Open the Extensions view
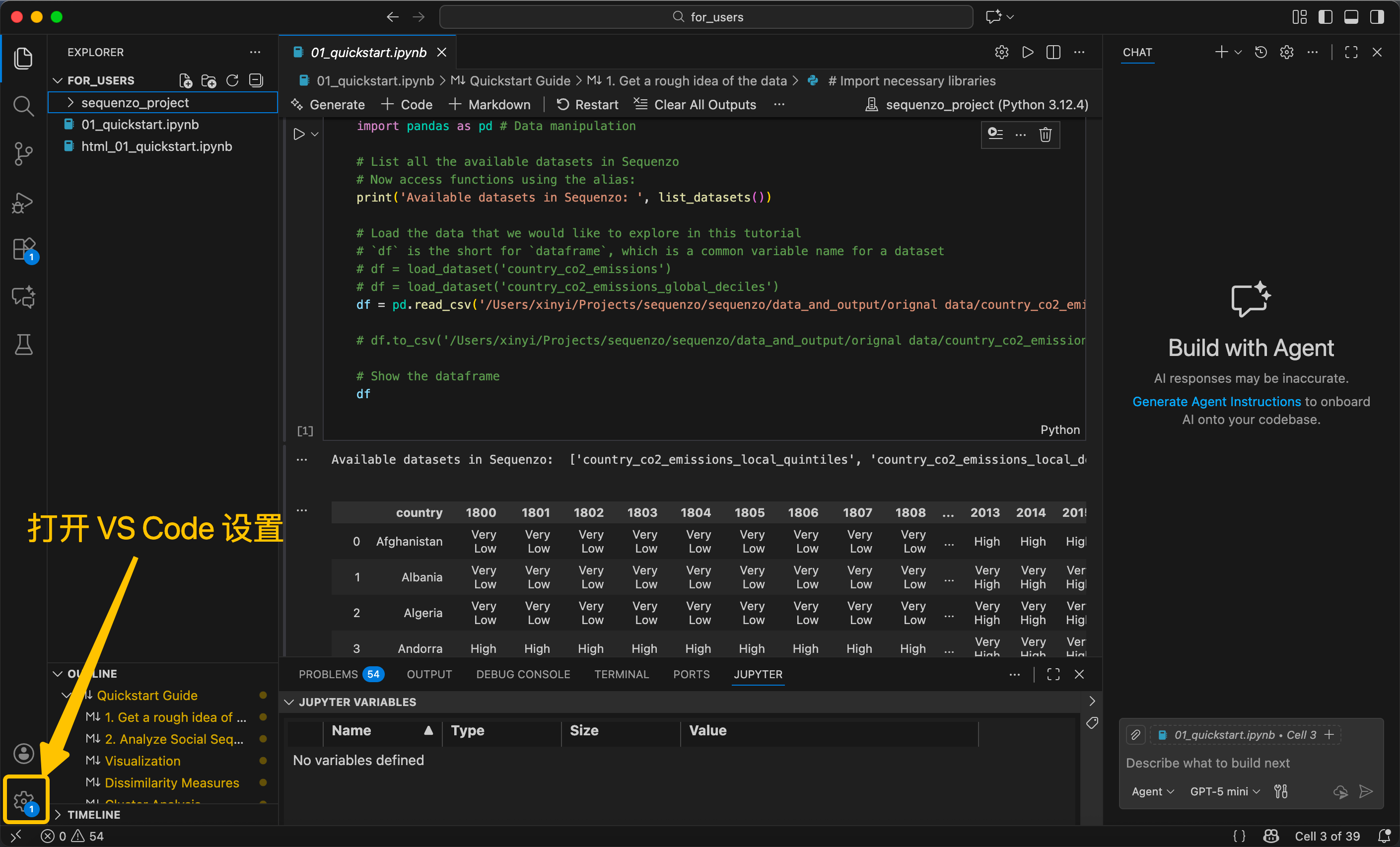The image size is (1400, 847). (23, 249)
